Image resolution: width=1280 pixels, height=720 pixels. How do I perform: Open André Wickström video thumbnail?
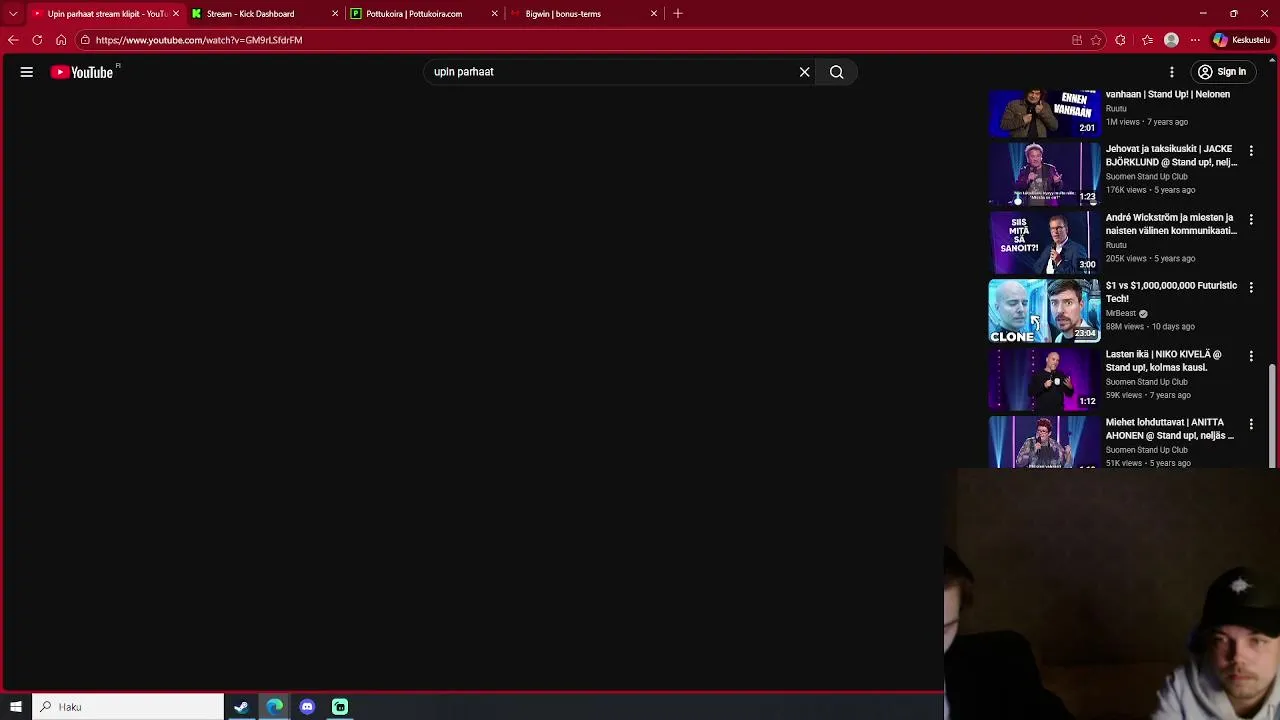click(x=1044, y=242)
